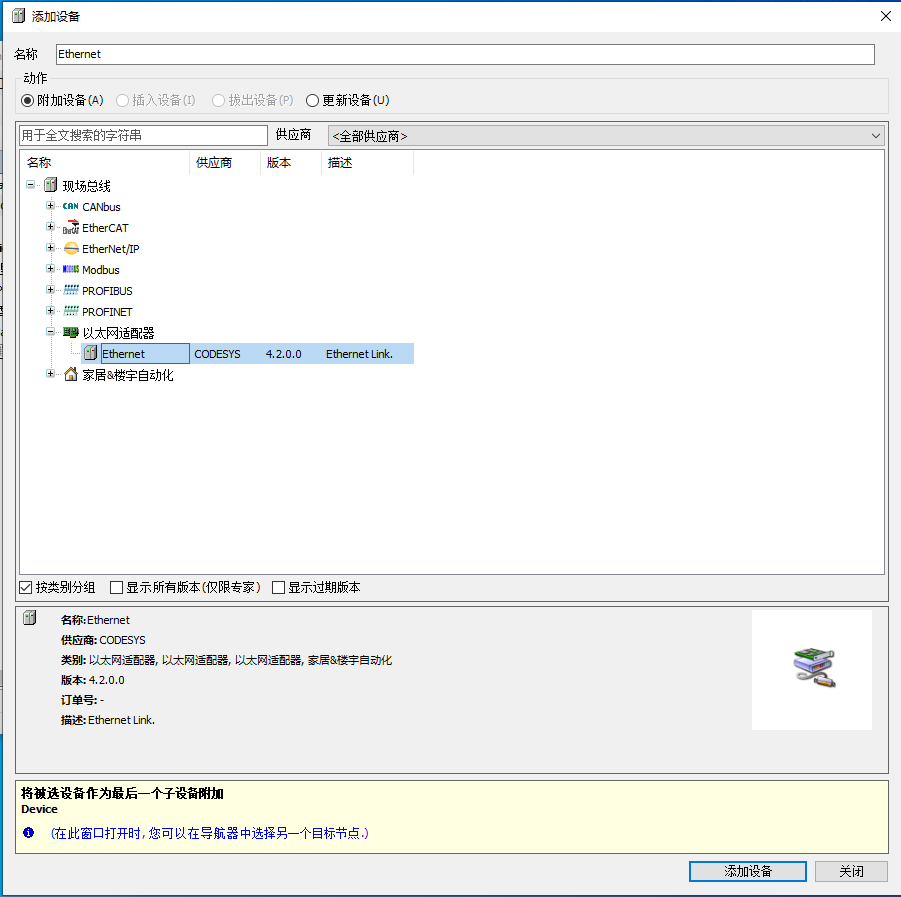Enable 显示过期版本 checkbox
Screen dimensions: 901x897
[x=278, y=587]
